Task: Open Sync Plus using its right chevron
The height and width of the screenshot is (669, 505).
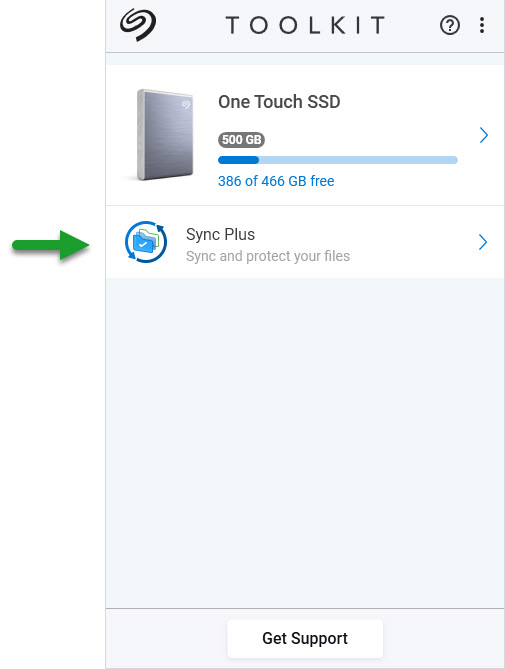Action: click(482, 242)
